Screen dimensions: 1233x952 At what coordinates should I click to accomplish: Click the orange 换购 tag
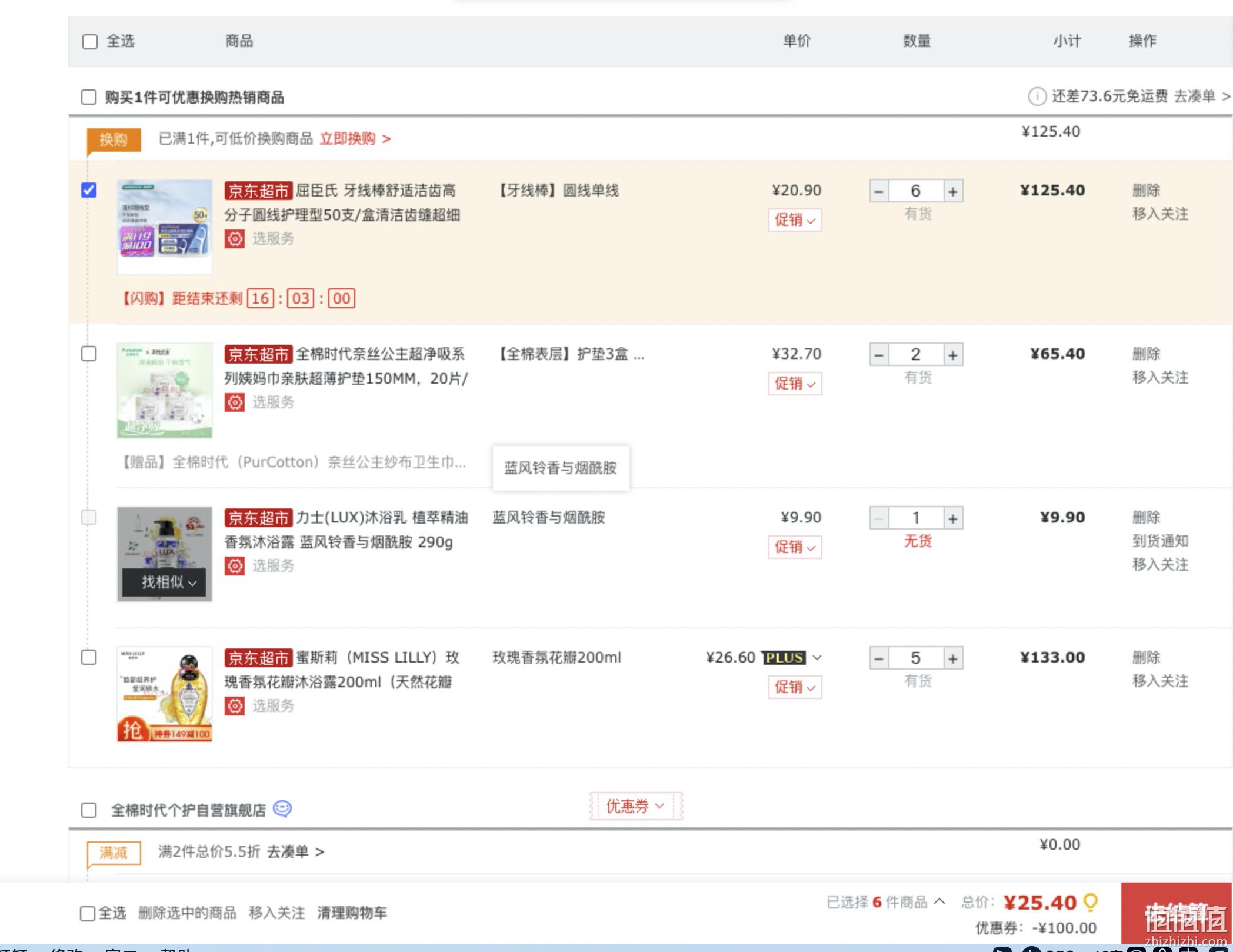pos(114,139)
